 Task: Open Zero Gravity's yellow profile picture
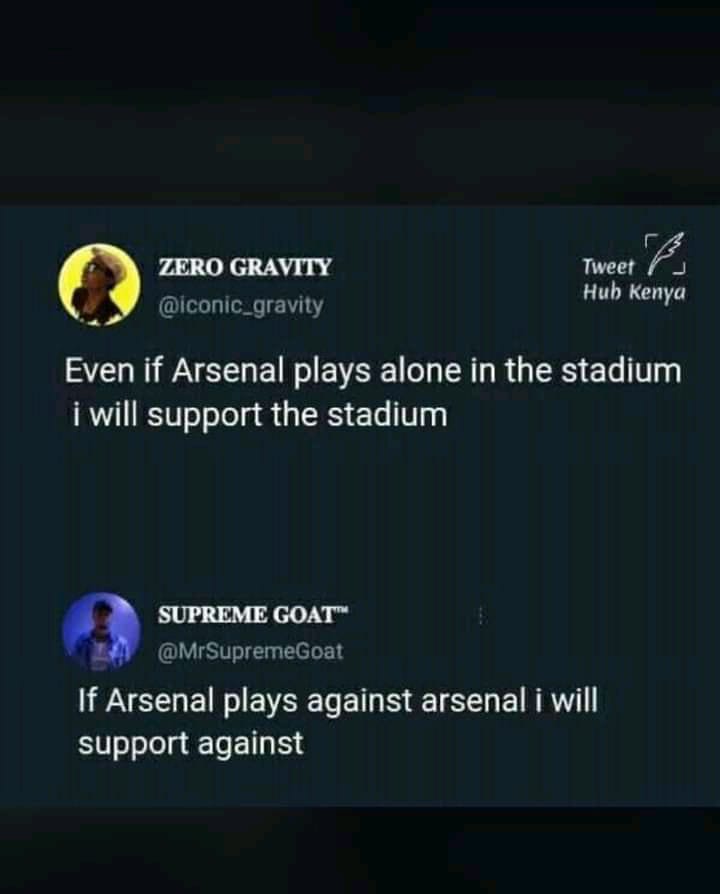pyautogui.click(x=100, y=285)
